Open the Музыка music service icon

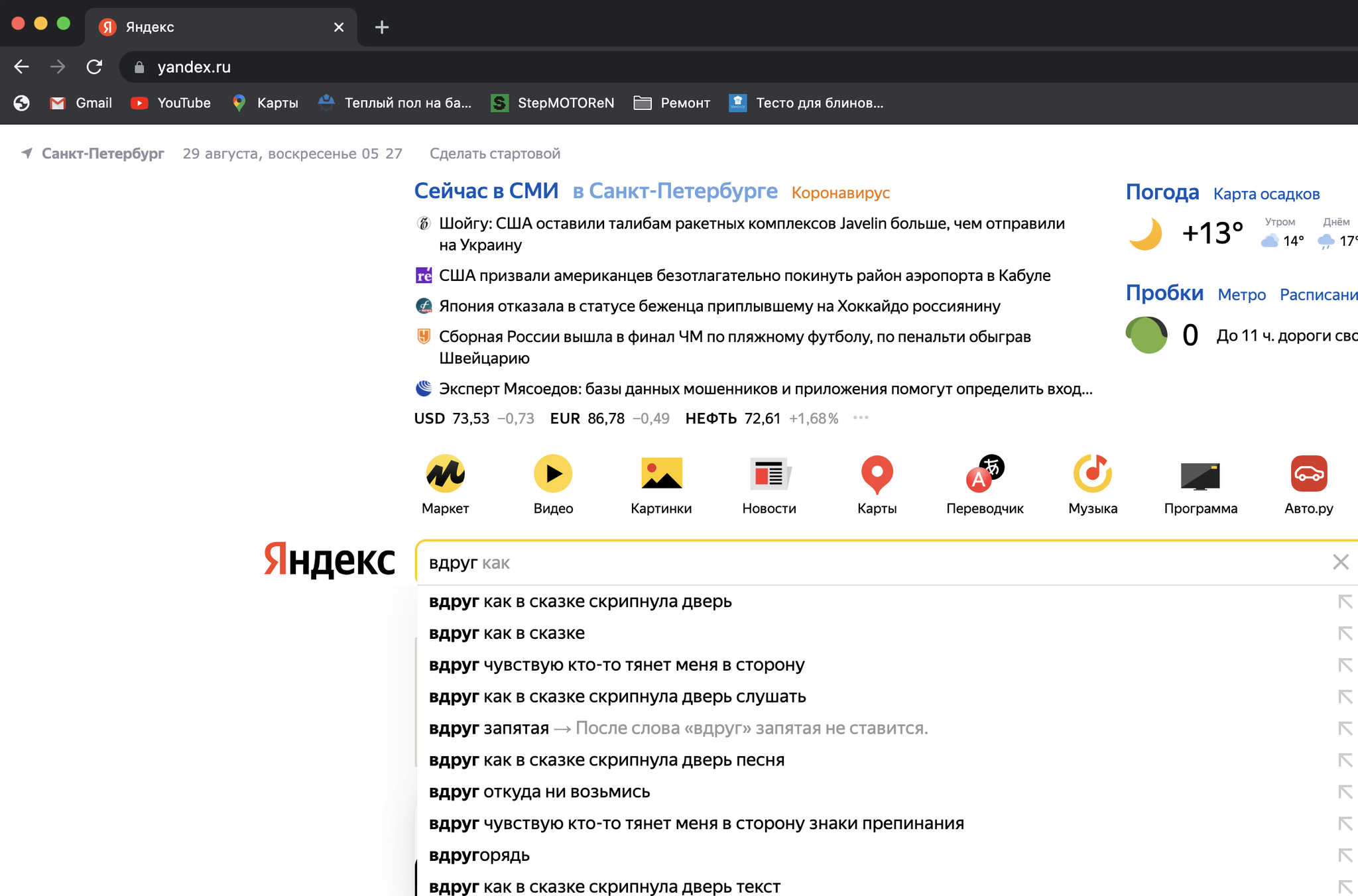(x=1093, y=475)
